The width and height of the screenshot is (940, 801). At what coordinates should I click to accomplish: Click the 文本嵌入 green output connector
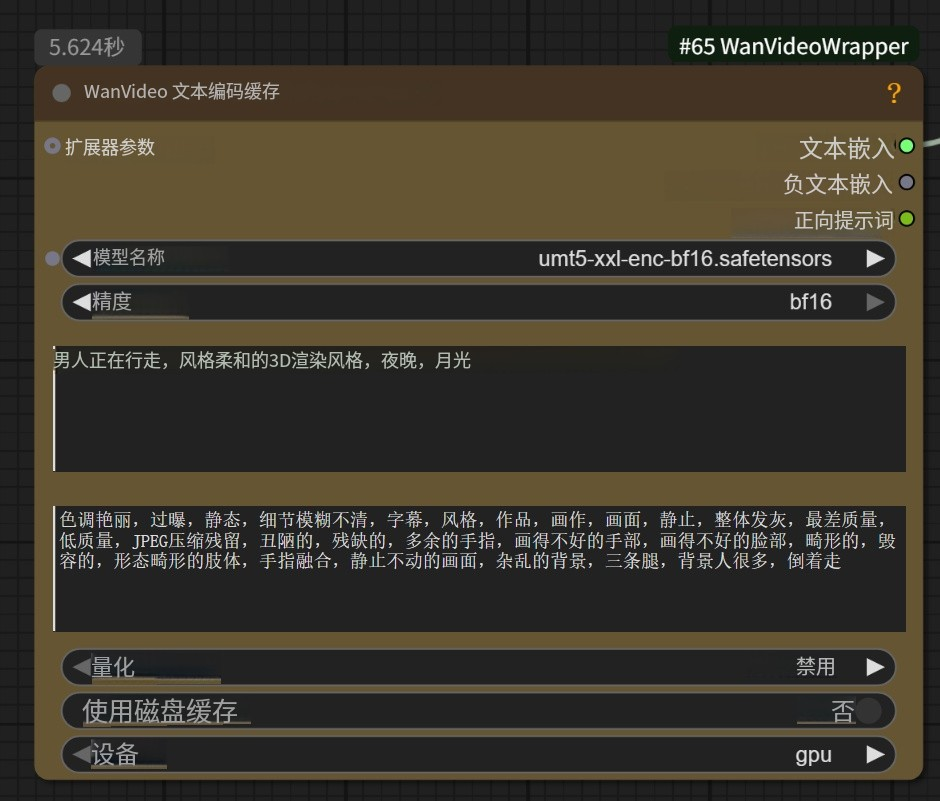[x=906, y=146]
